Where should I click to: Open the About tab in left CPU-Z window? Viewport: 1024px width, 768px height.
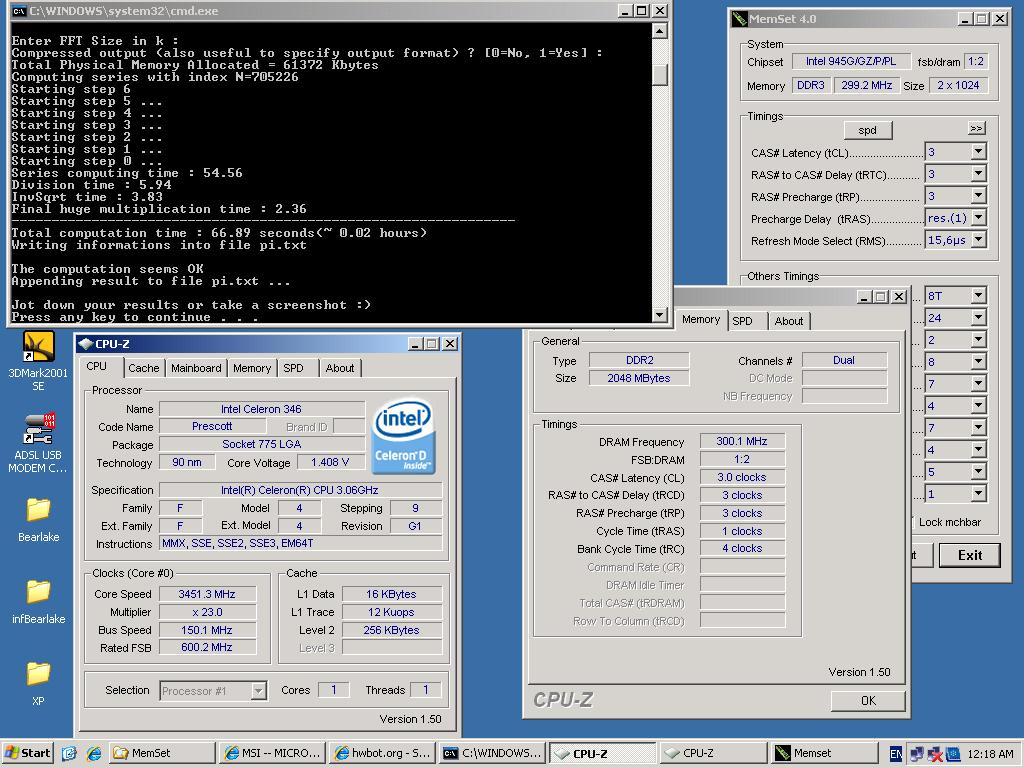(x=340, y=368)
